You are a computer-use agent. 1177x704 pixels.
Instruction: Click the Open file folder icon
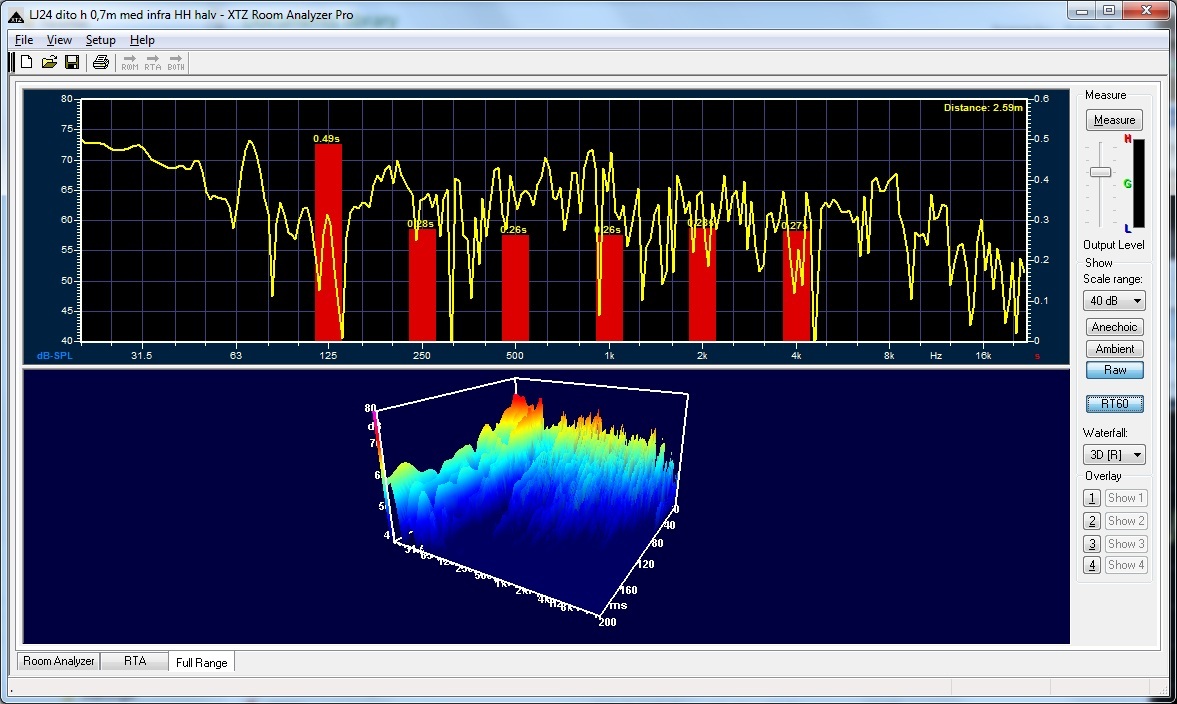coord(50,62)
